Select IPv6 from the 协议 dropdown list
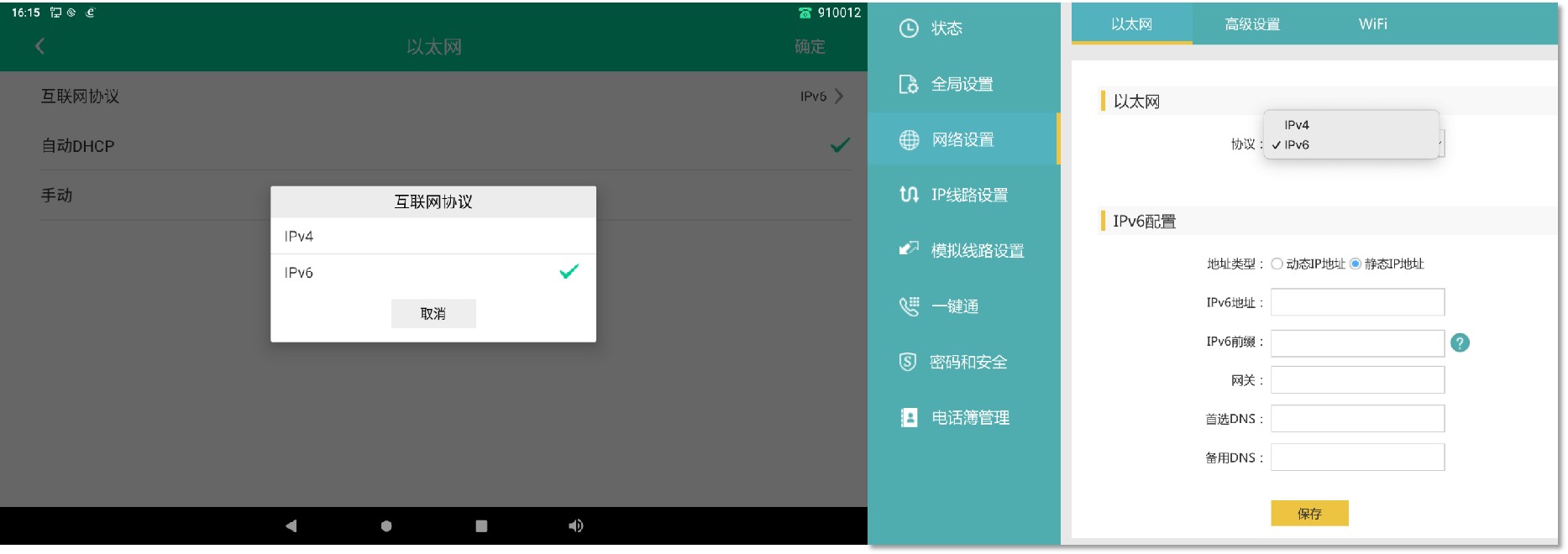This screenshot has height=554, width=1568. (1350, 144)
